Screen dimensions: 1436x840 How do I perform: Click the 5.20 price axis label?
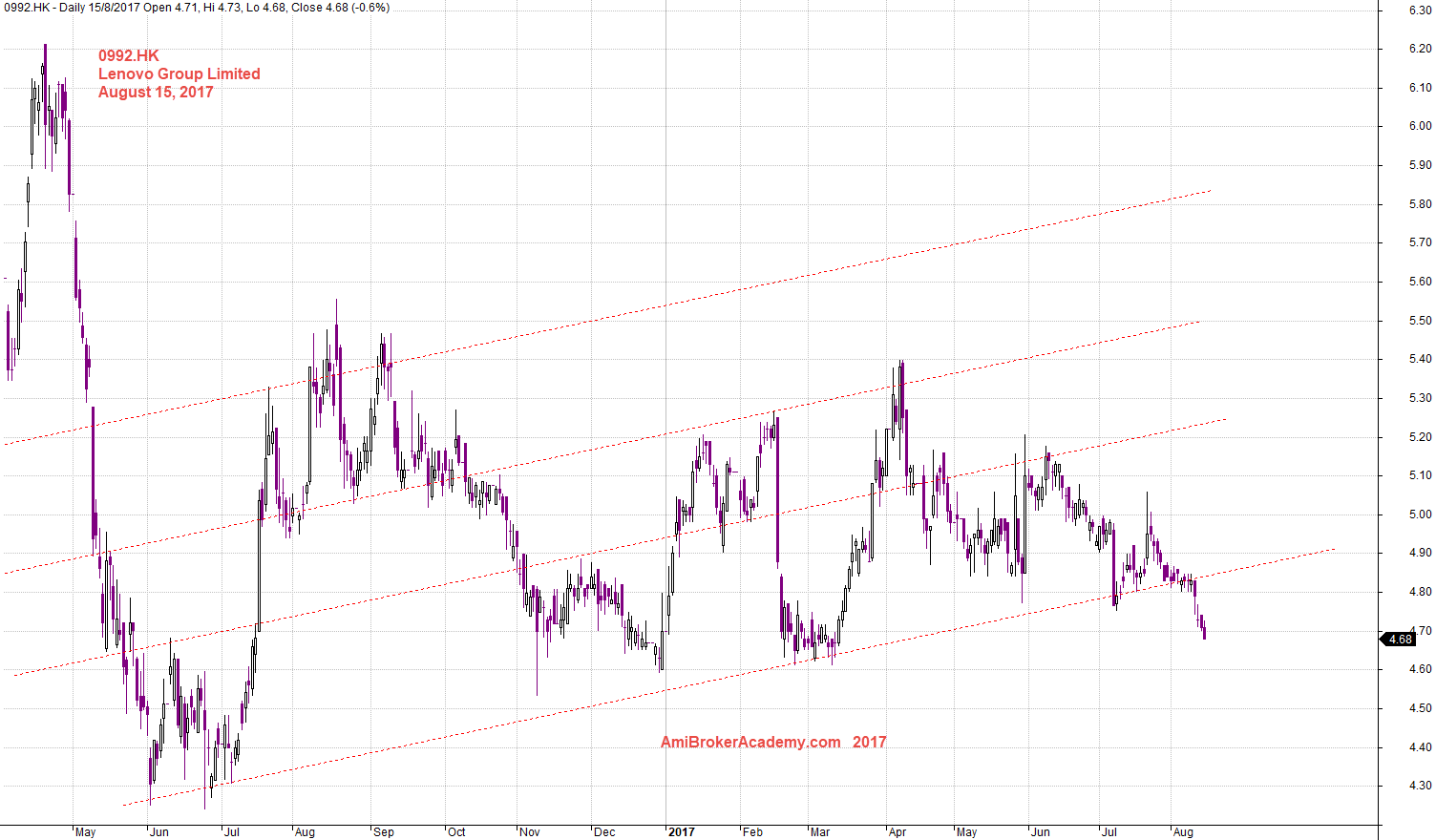click(1420, 437)
